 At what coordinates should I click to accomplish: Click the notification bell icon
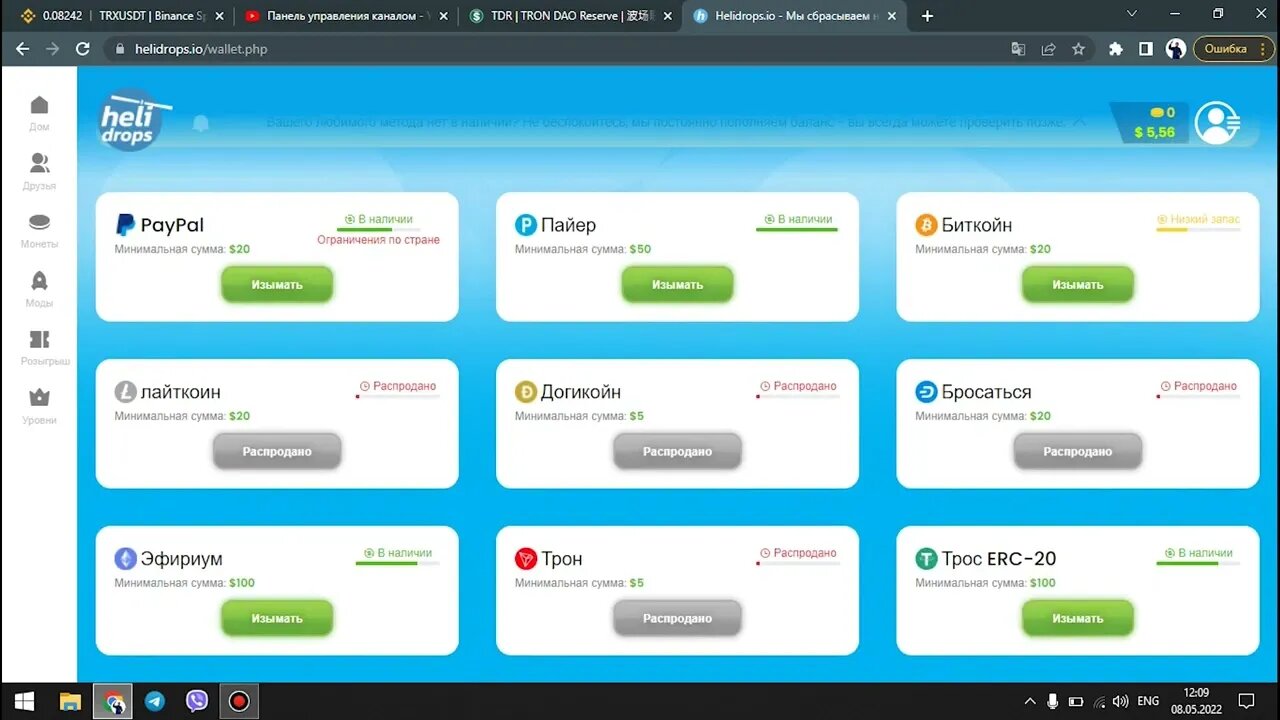coord(201,124)
